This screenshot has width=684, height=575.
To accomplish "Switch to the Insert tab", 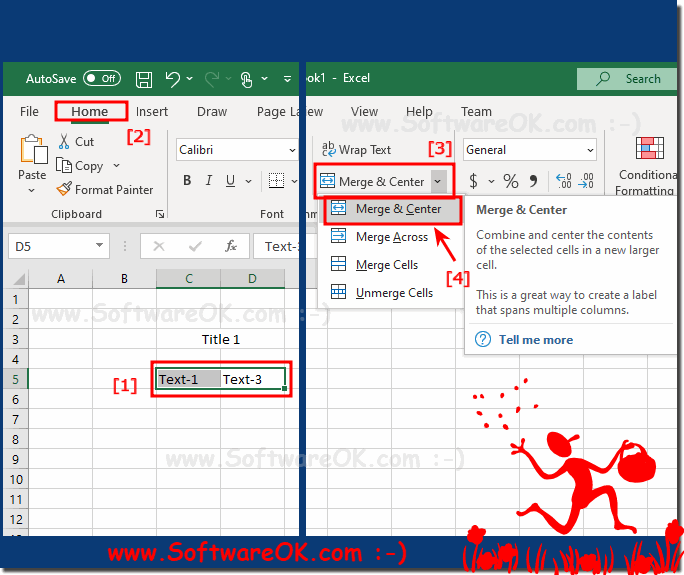I will click(x=152, y=112).
